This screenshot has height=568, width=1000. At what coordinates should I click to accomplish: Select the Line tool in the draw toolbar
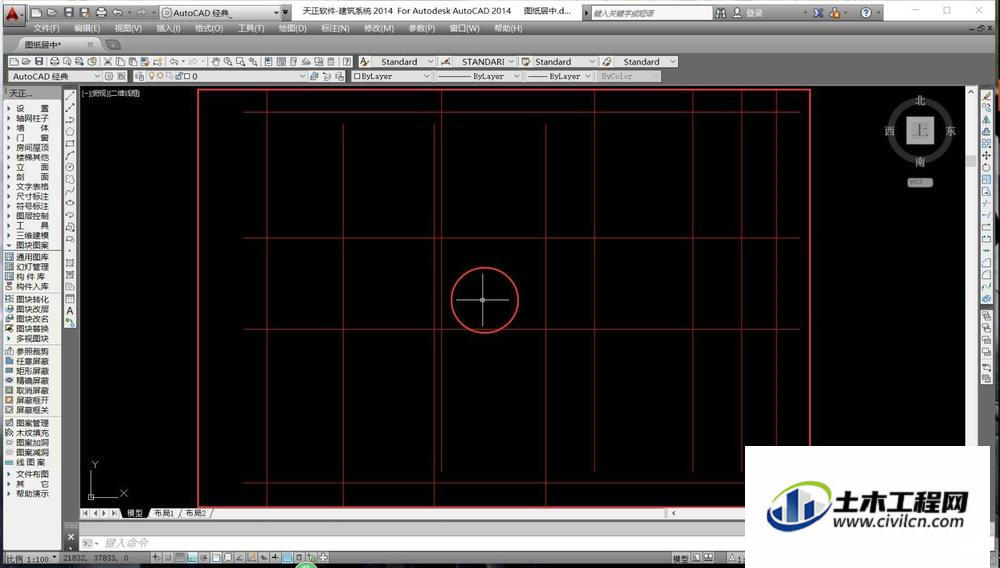pyautogui.click(x=70, y=94)
